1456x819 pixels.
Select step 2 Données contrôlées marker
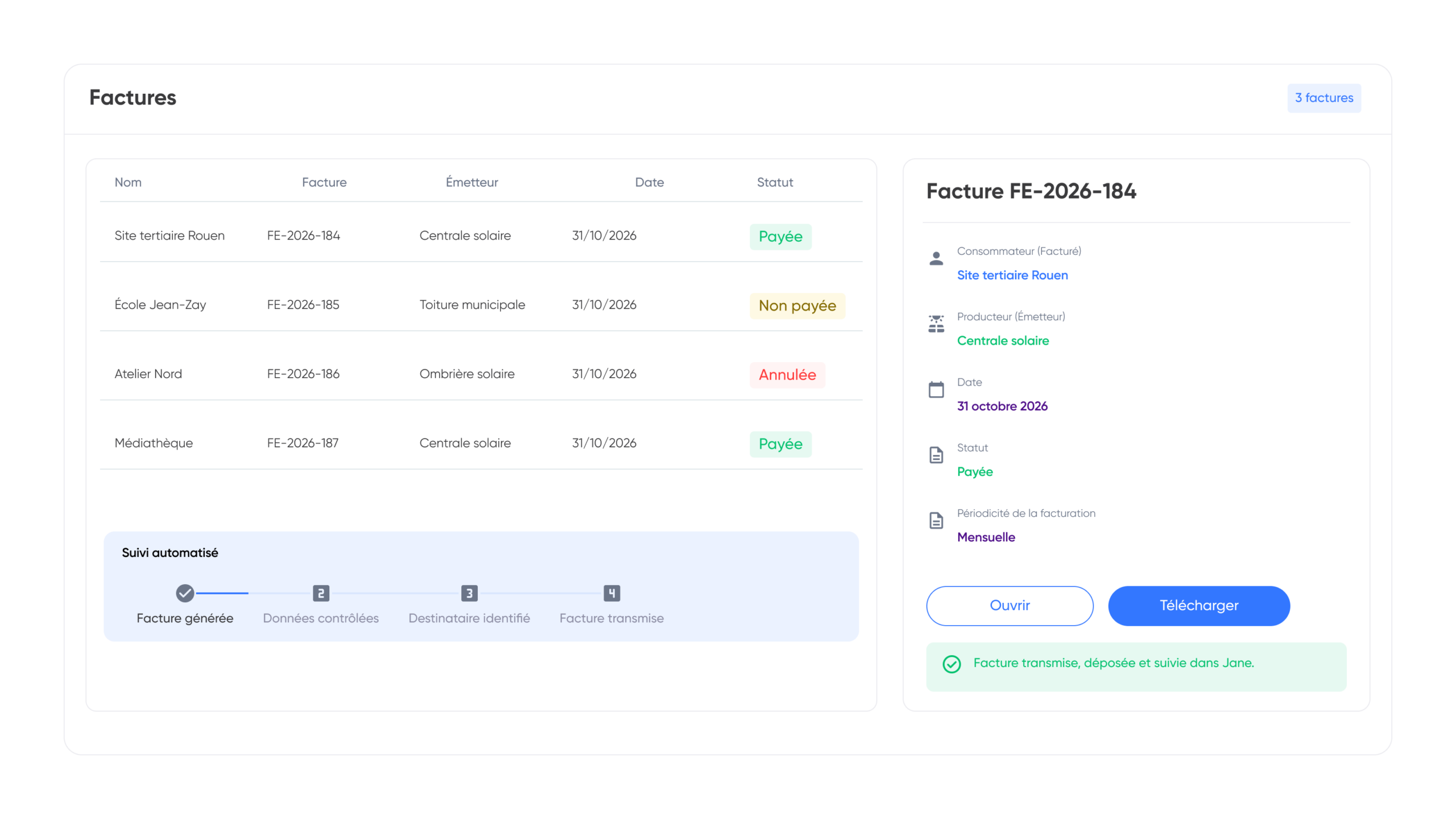point(321,593)
